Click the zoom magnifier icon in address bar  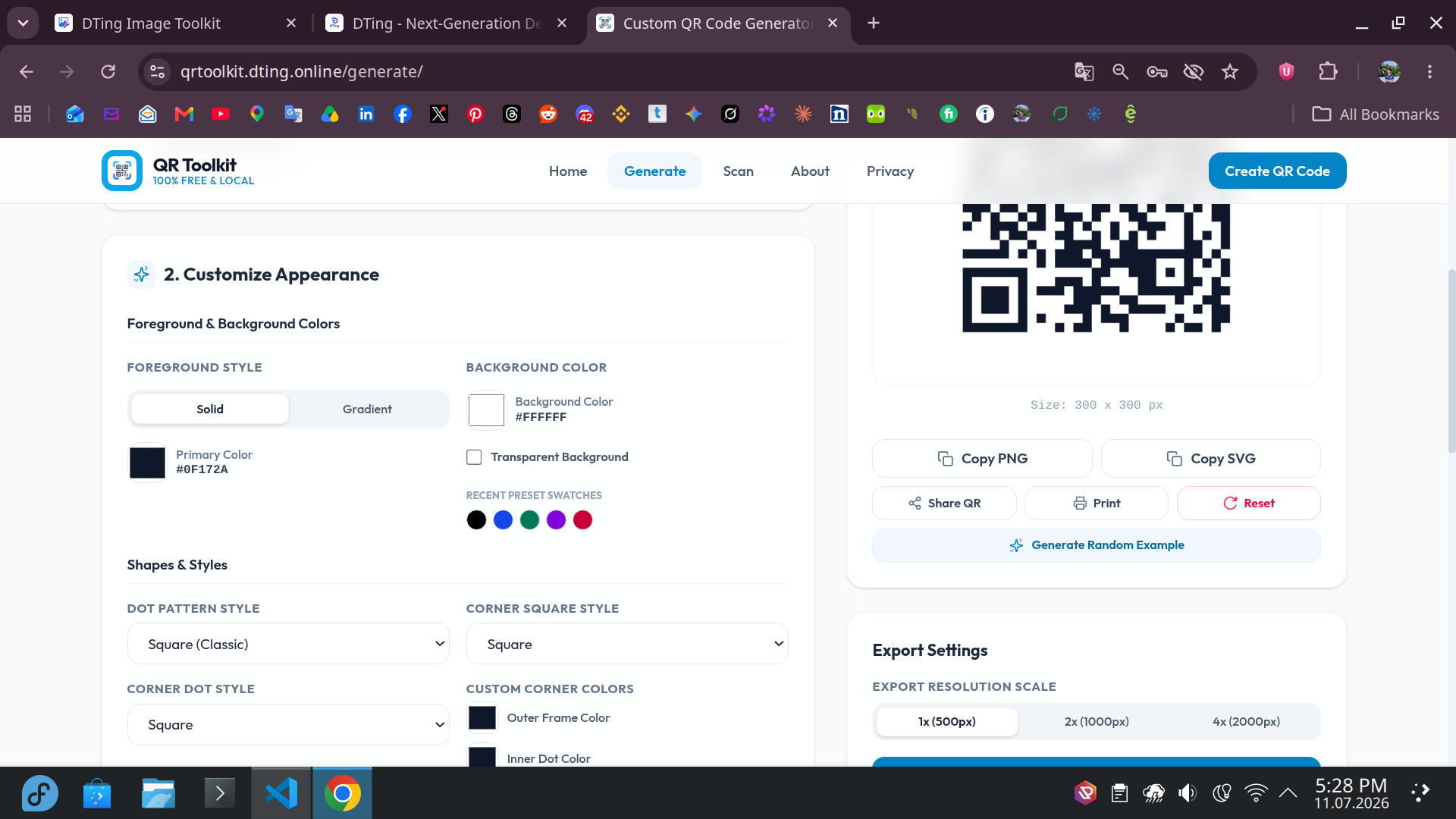1121,71
